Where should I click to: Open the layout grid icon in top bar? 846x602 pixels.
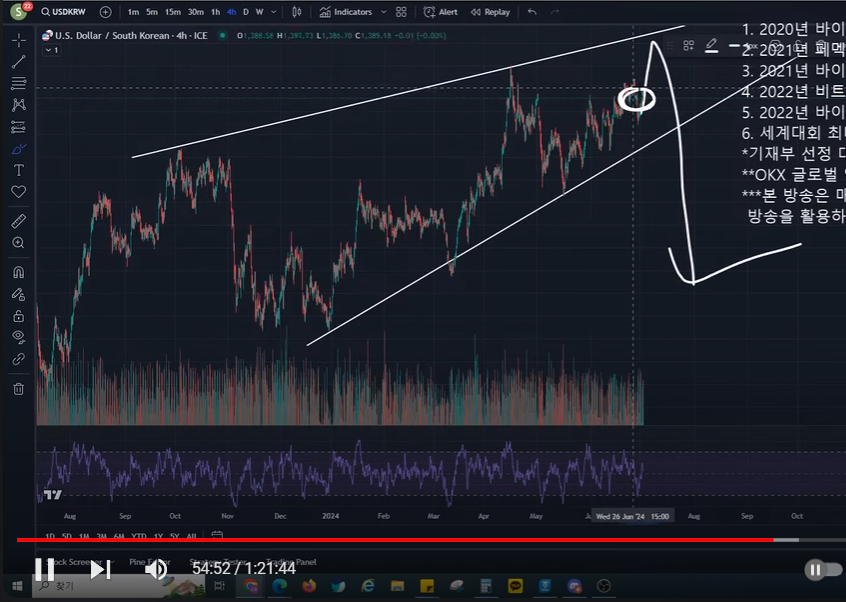pyautogui.click(x=401, y=12)
